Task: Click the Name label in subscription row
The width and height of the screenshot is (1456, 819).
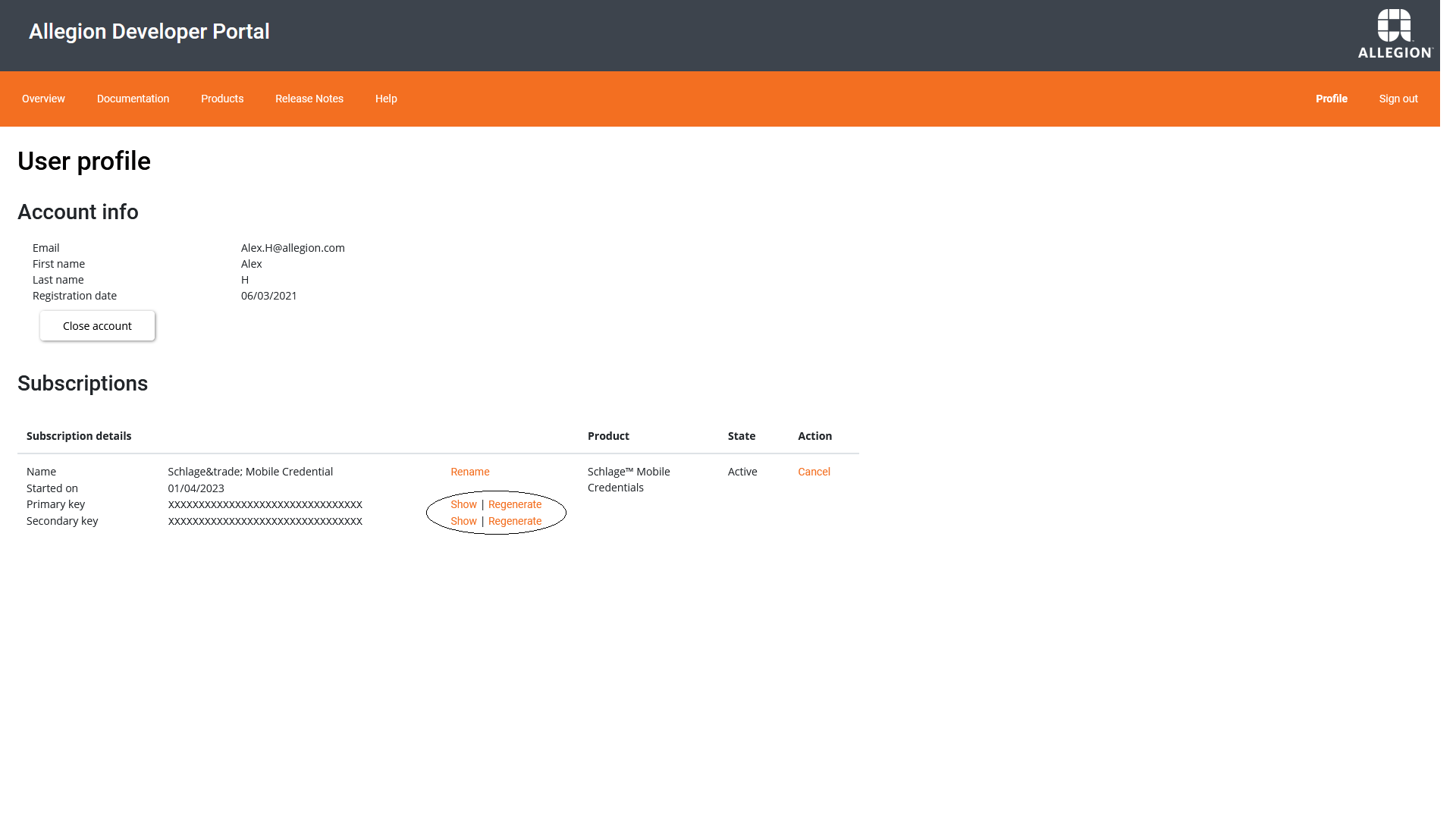Action: pyautogui.click(x=41, y=472)
